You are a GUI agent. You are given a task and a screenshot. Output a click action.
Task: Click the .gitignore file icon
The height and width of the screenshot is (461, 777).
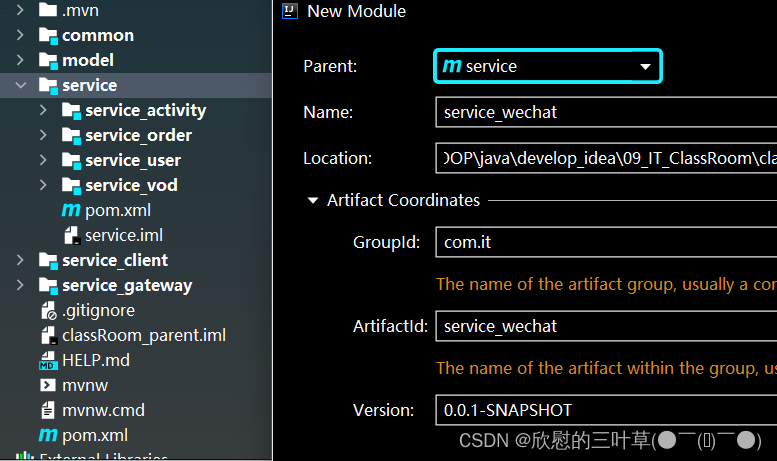click(x=49, y=310)
